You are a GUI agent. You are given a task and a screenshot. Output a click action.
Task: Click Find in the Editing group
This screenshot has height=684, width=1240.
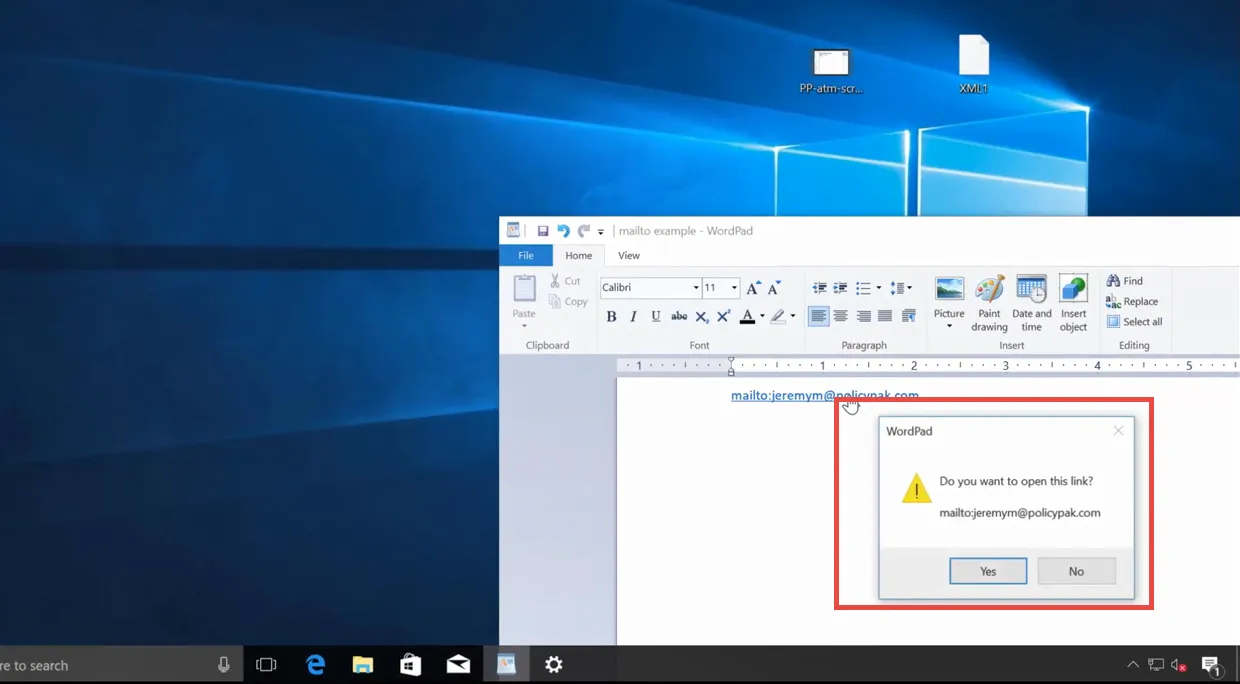1124,281
